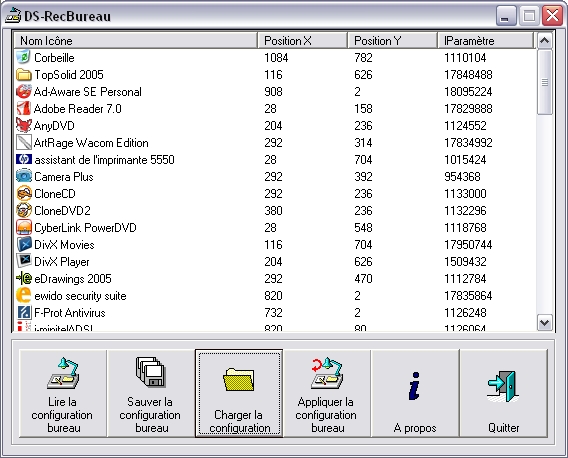This screenshot has width=568, height=458.
Task: Click the vertical scrollbar thumb
Action: coord(544,82)
